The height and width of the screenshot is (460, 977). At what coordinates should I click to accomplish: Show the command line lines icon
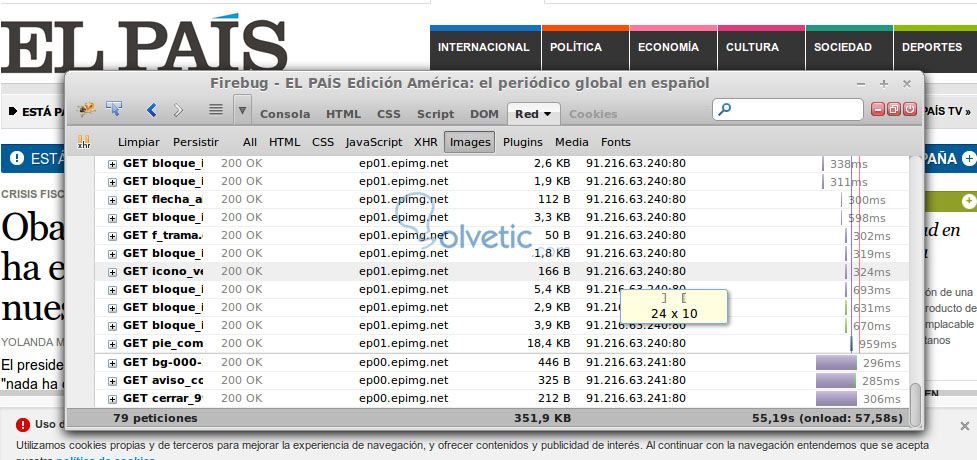[x=216, y=109]
